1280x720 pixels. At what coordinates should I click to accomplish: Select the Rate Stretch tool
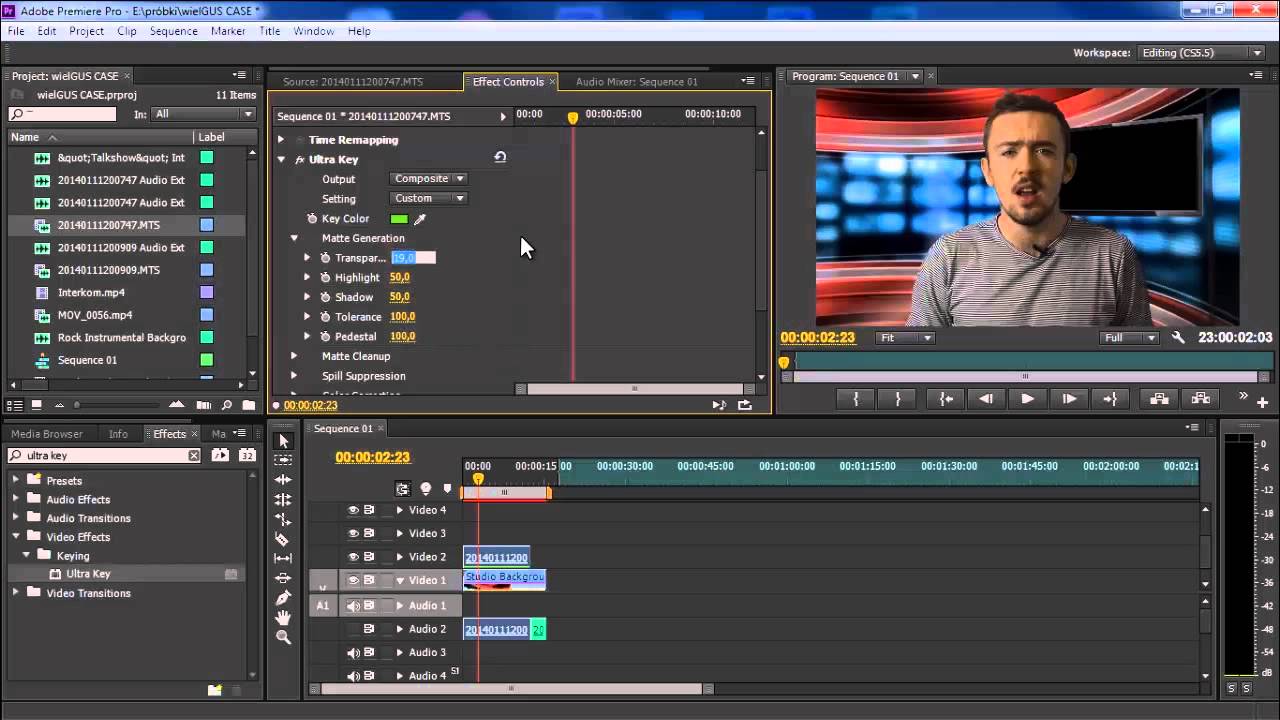[283, 519]
